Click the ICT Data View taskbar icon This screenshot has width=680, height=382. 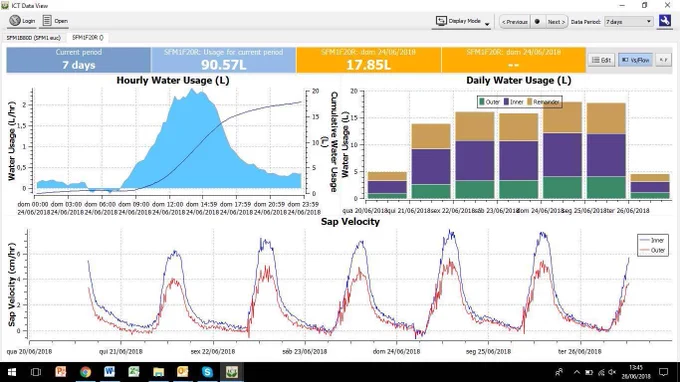click(x=232, y=372)
